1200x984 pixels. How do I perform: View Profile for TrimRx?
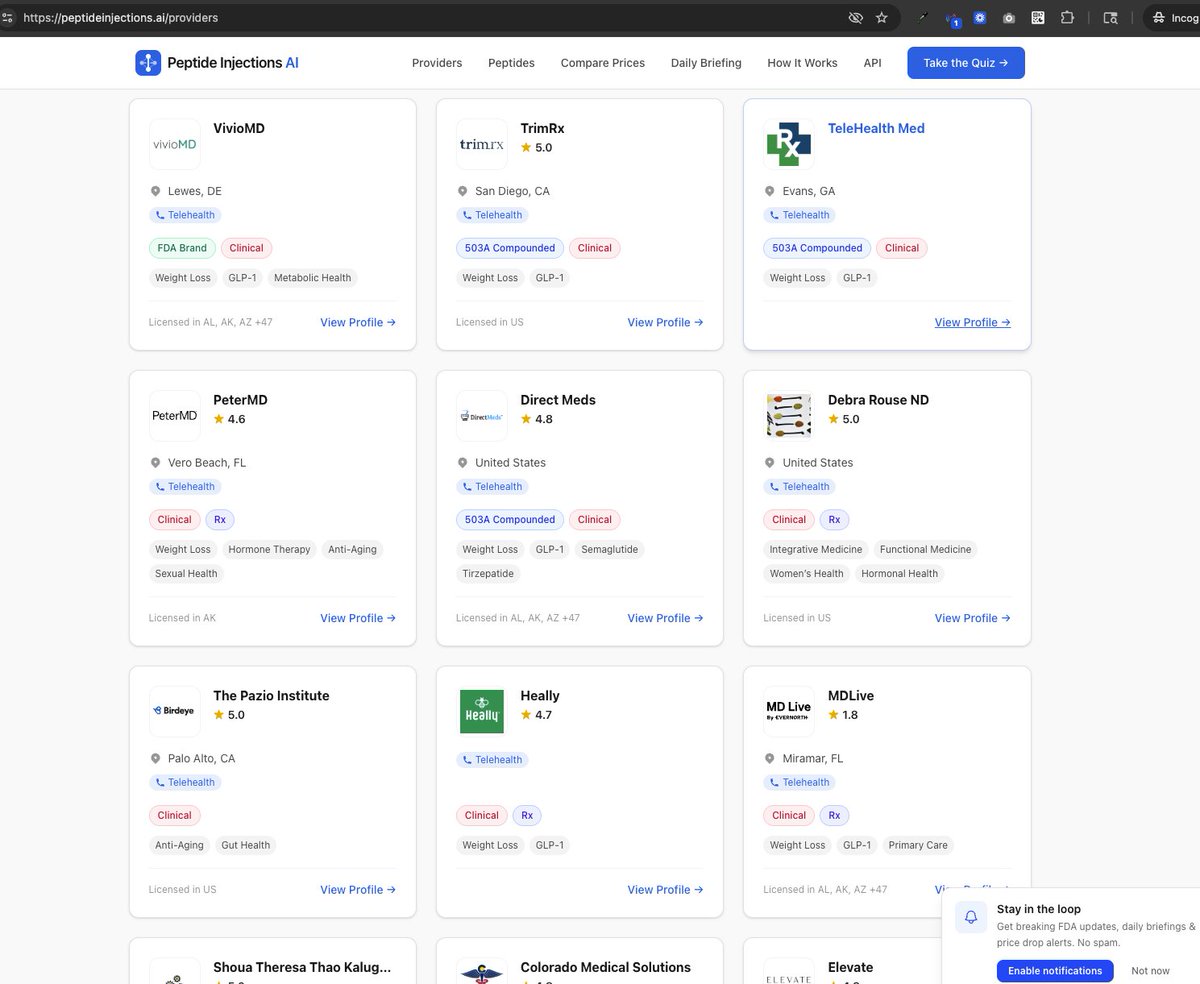665,322
